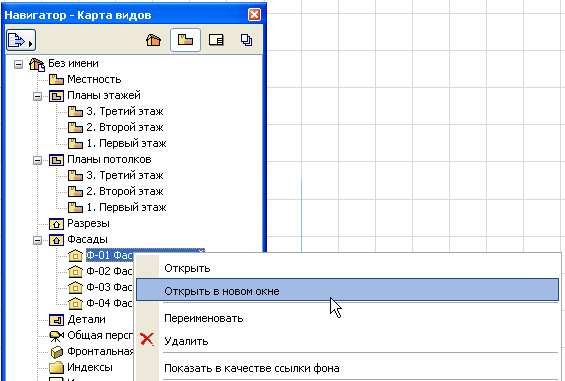Open the Layout Book icon
Image resolution: width=565 pixels, height=381 pixels.
[x=216, y=40]
